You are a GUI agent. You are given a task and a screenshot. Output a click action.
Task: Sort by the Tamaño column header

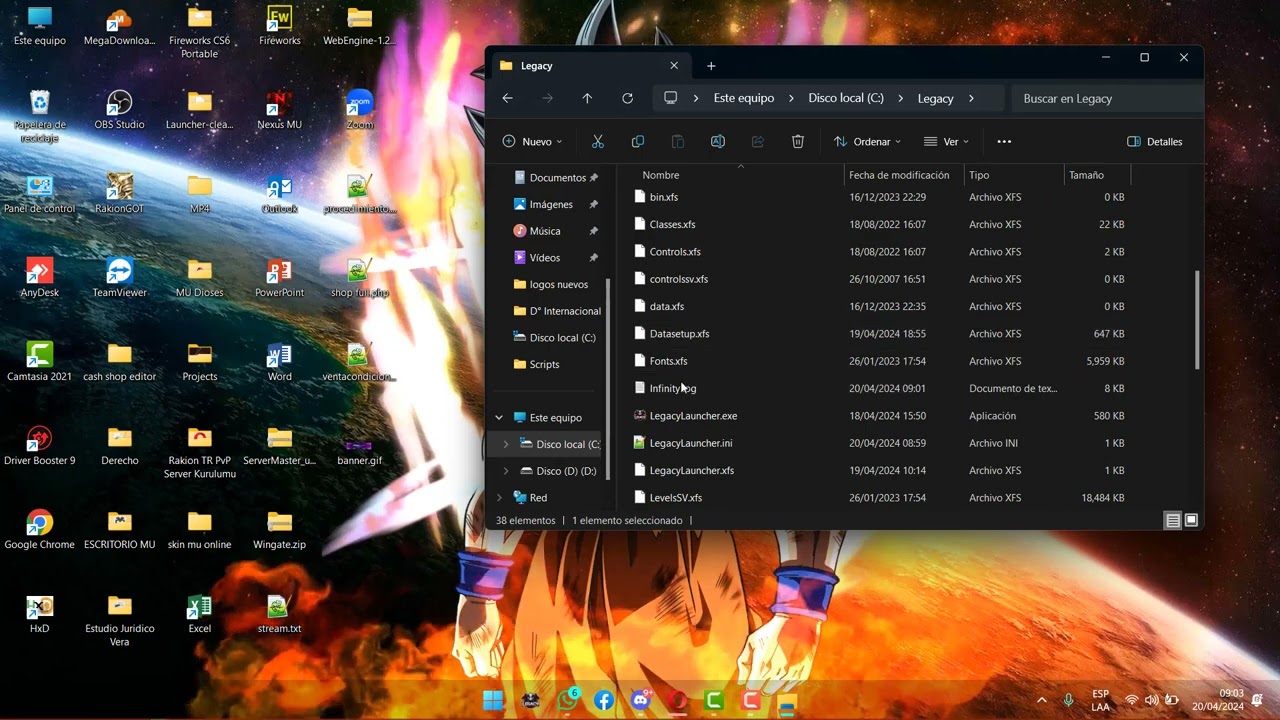[x=1097, y=175]
